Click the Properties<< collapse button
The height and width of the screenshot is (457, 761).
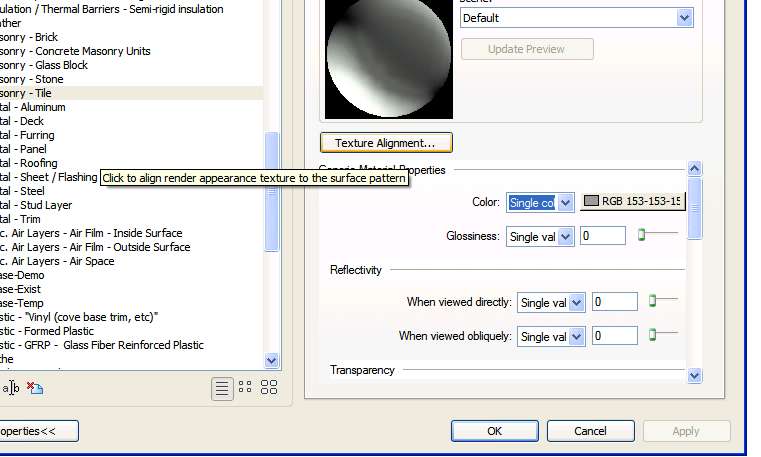pyautogui.click(x=38, y=431)
